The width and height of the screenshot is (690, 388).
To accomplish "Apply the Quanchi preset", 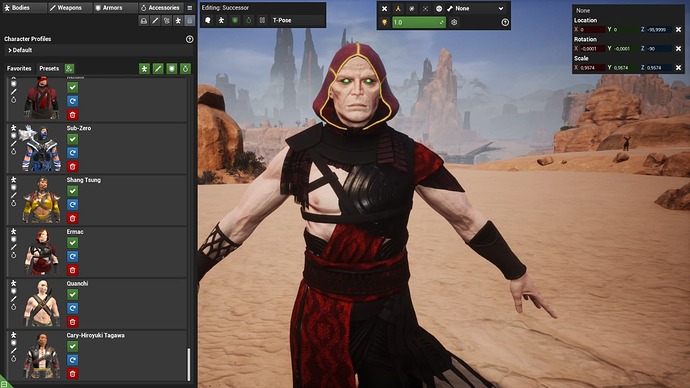I will pyautogui.click(x=73, y=295).
